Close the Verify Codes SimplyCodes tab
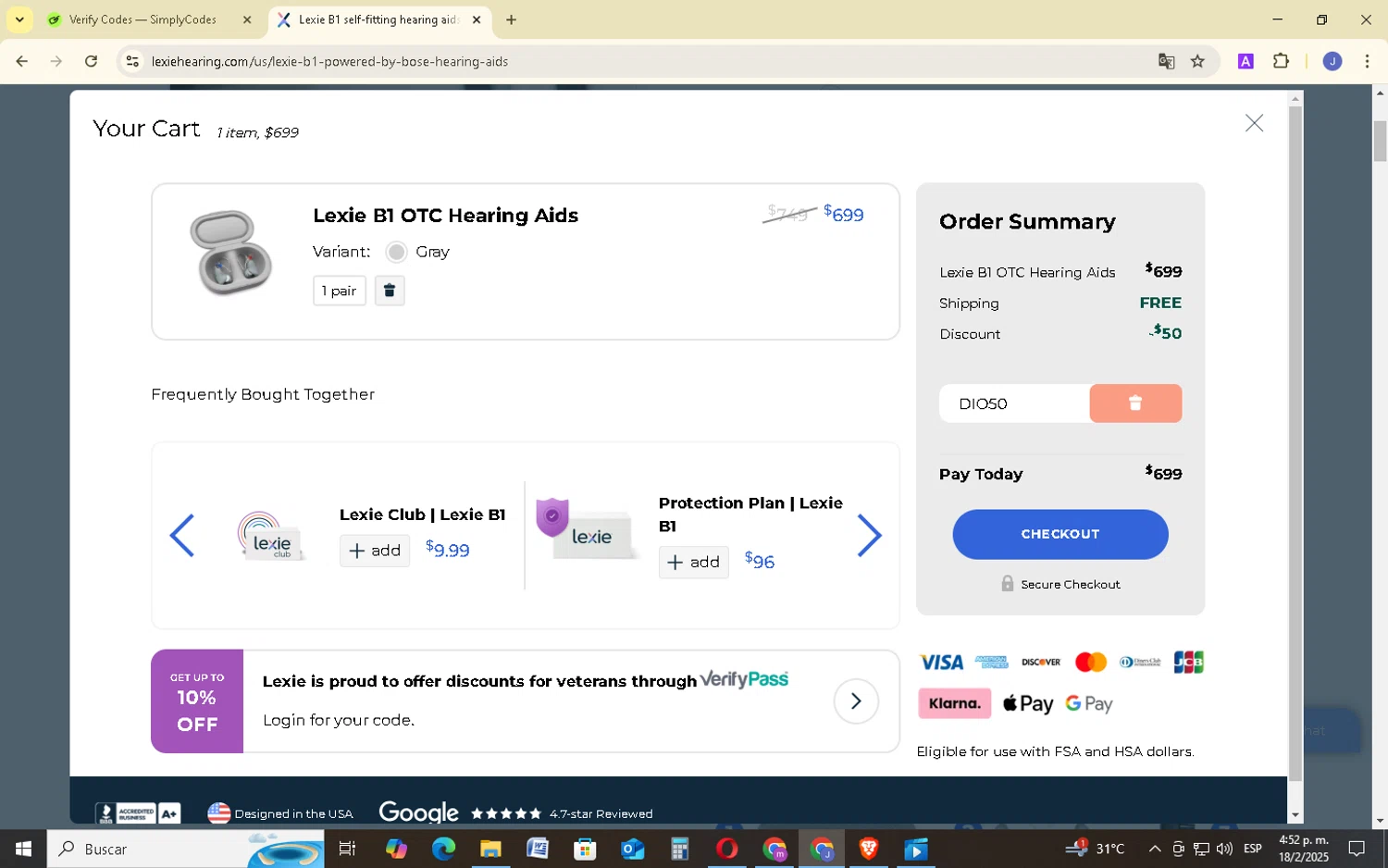The image size is (1388, 868). [247, 19]
